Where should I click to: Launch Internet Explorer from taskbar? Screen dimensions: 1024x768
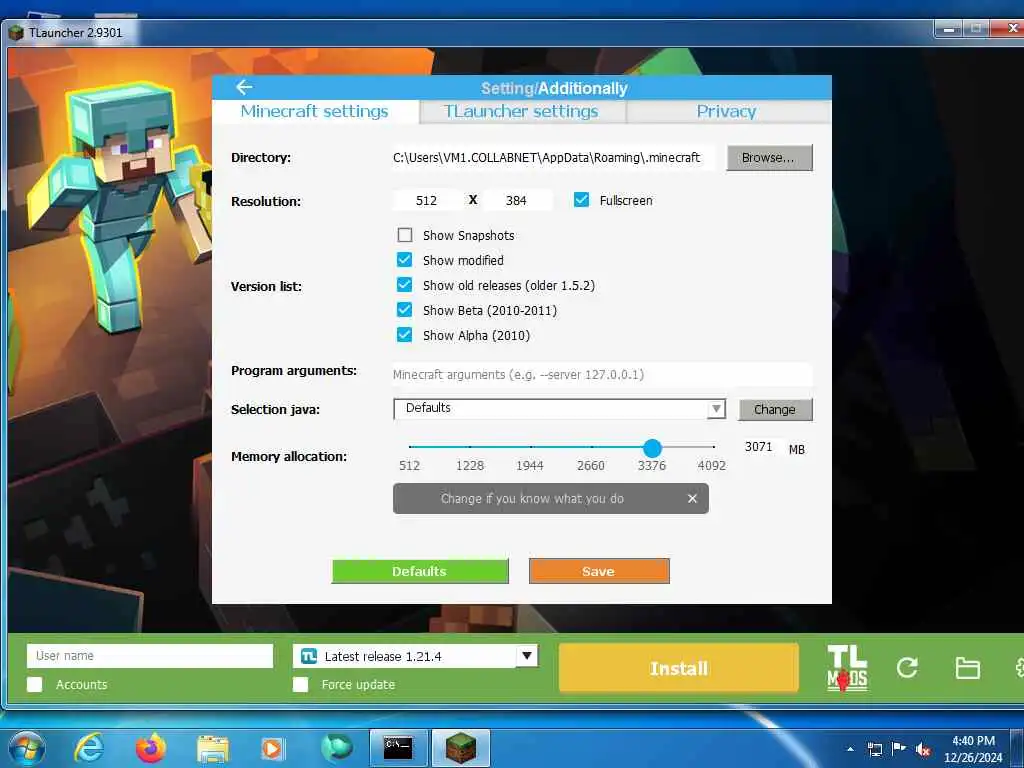tap(88, 748)
